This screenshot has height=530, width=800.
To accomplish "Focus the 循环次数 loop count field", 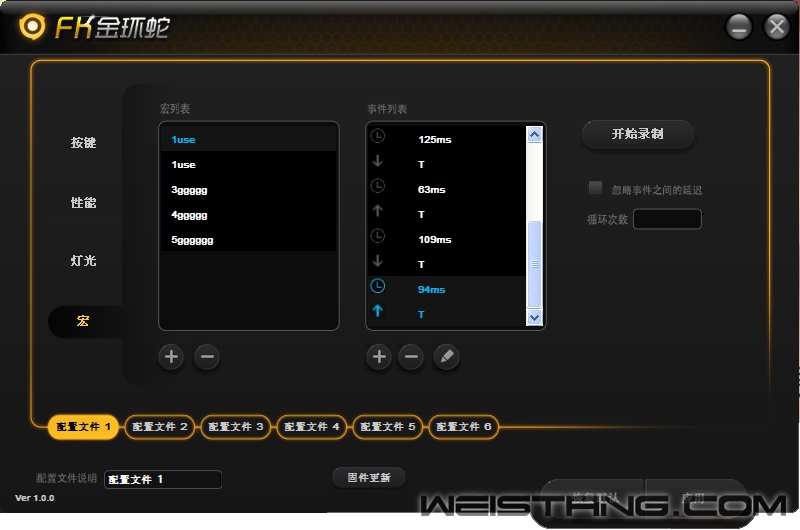I will coord(667,219).
